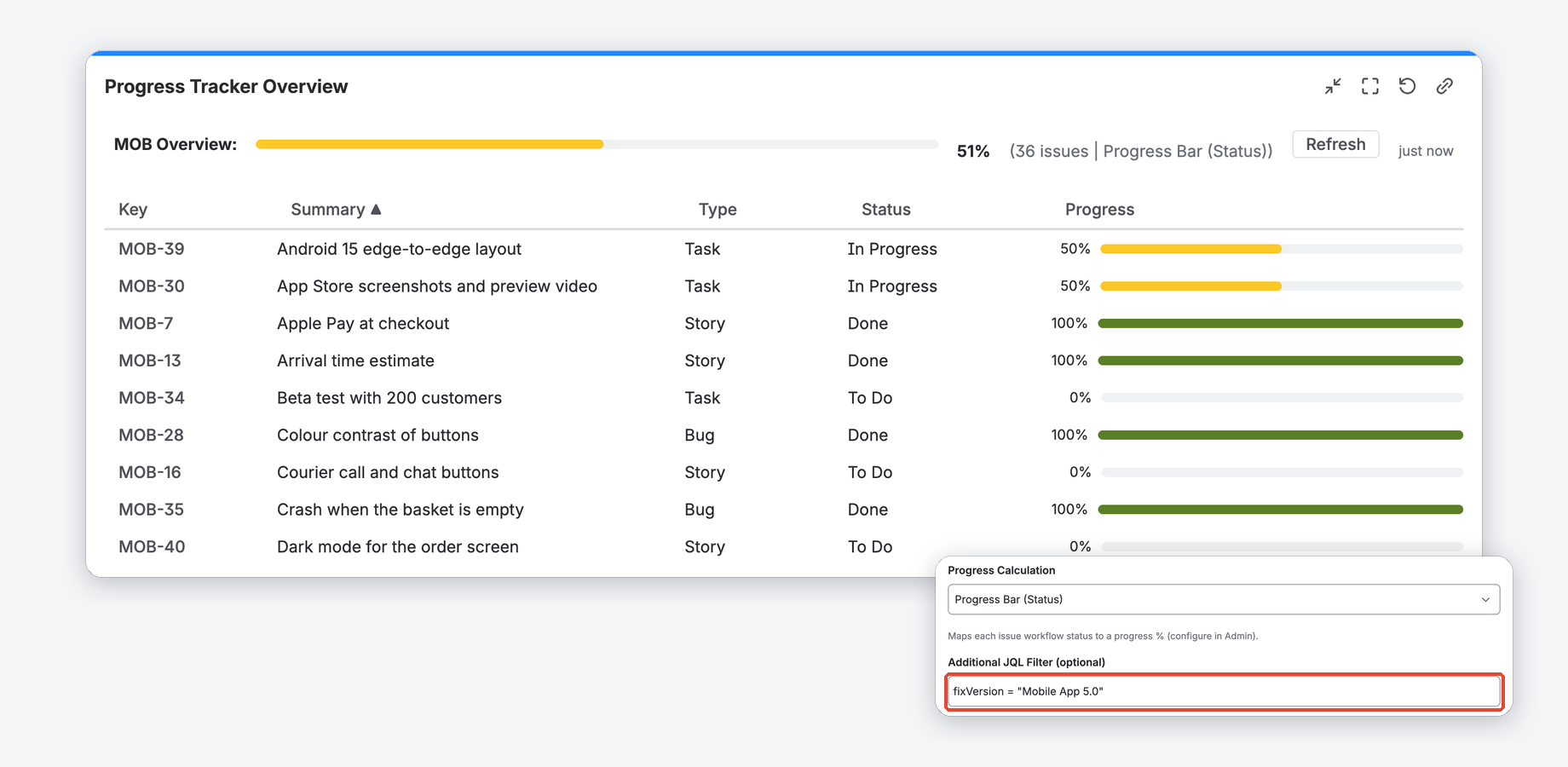Screen dimensions: 1568x767
Task: Click 'Beta test with 200 customers'
Action: (389, 398)
